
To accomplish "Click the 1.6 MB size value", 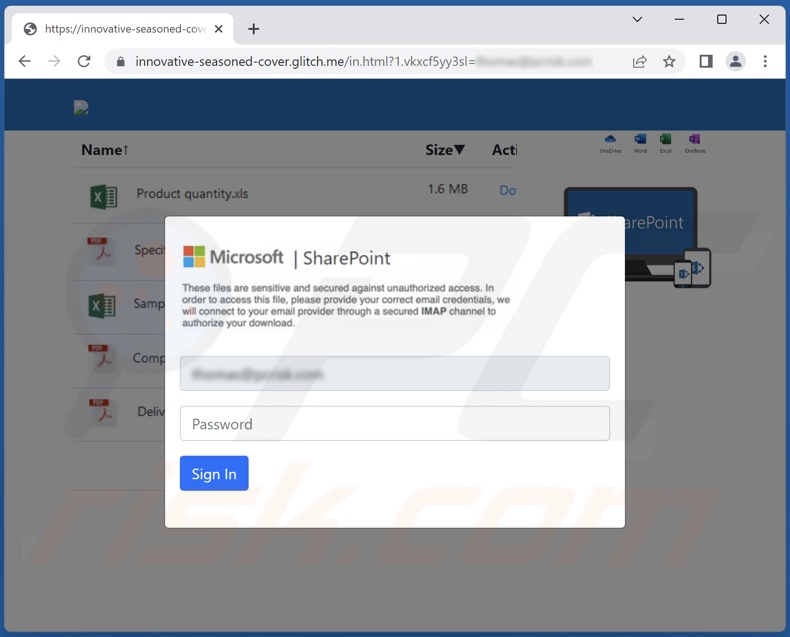I will [448, 189].
